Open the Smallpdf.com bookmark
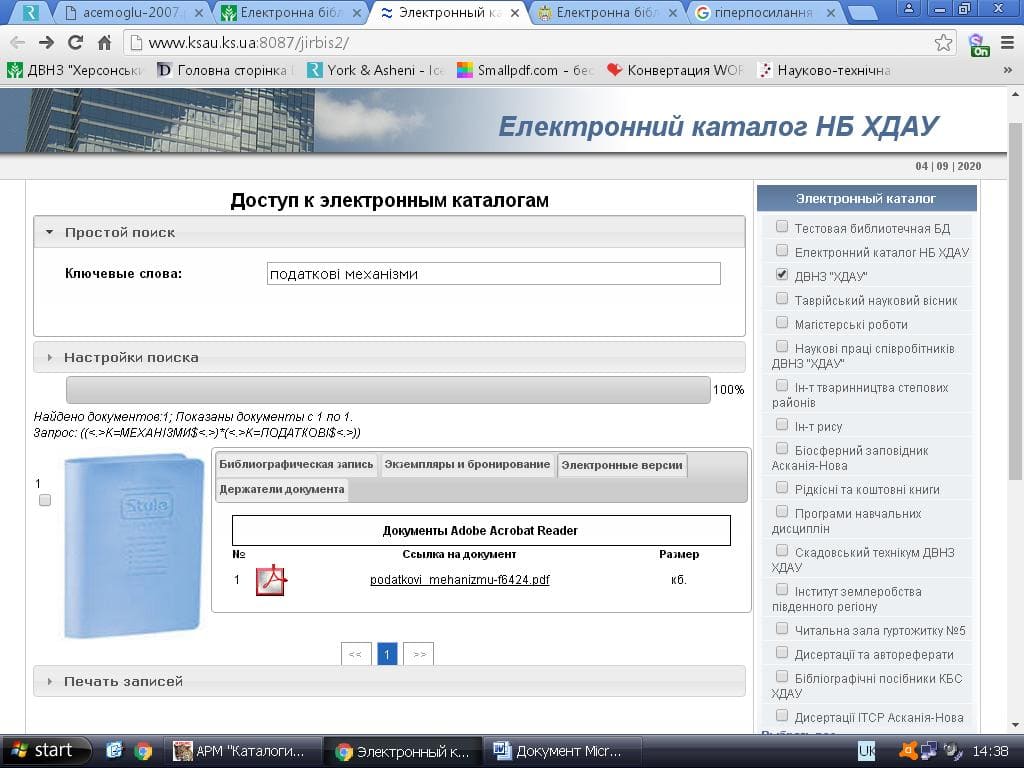Image resolution: width=1024 pixels, height=768 pixels. coord(507,70)
